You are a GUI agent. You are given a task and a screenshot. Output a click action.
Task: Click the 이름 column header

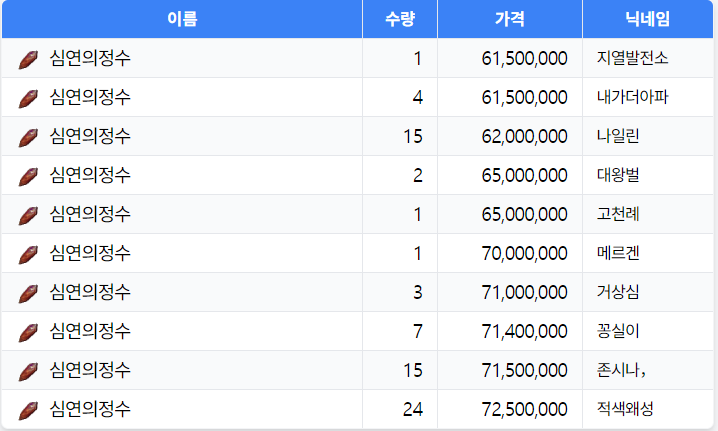182,19
